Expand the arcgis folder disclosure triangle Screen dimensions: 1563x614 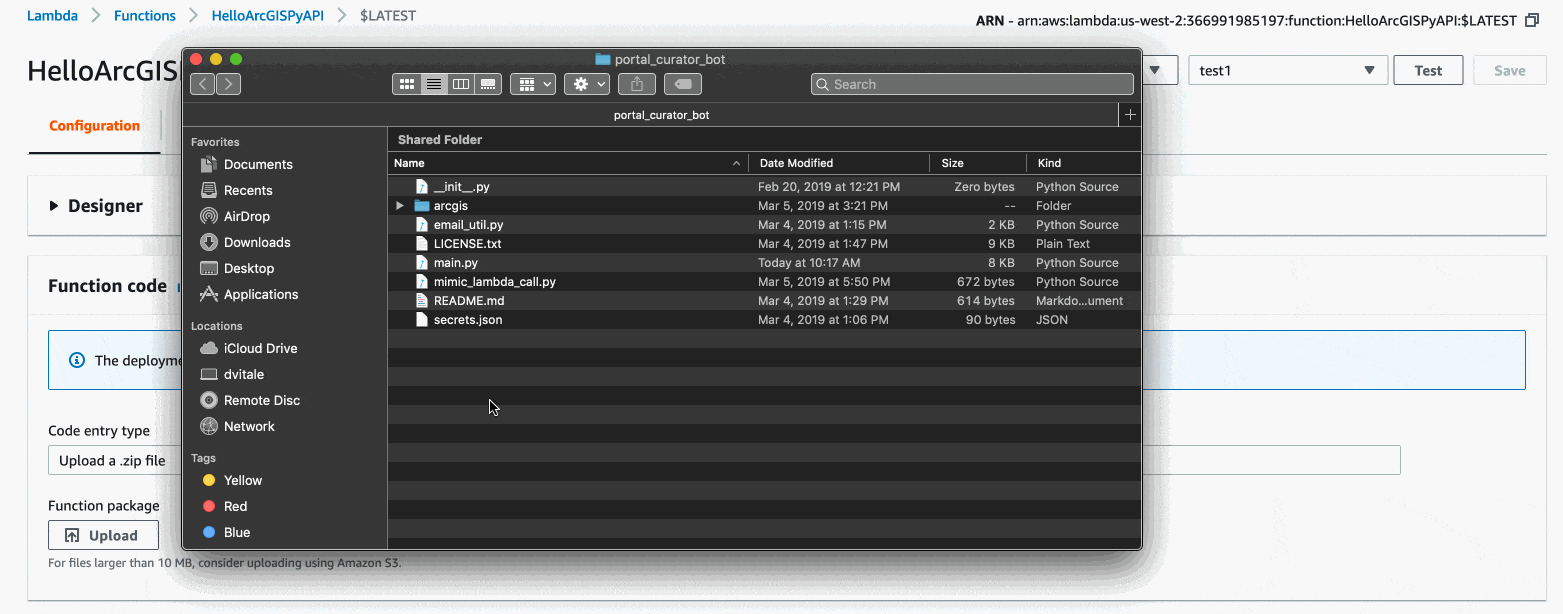400,206
